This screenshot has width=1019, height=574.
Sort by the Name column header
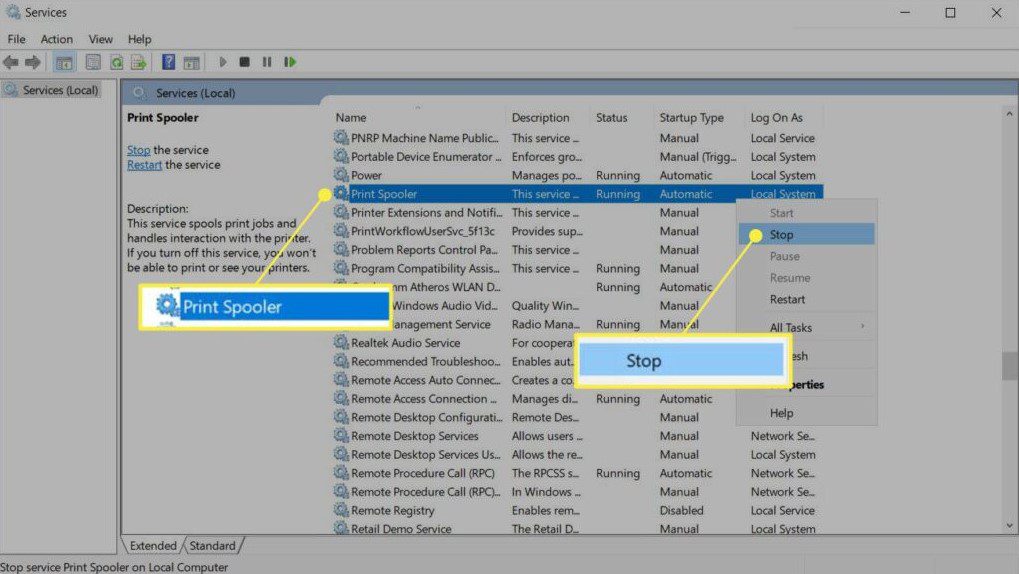click(419, 118)
